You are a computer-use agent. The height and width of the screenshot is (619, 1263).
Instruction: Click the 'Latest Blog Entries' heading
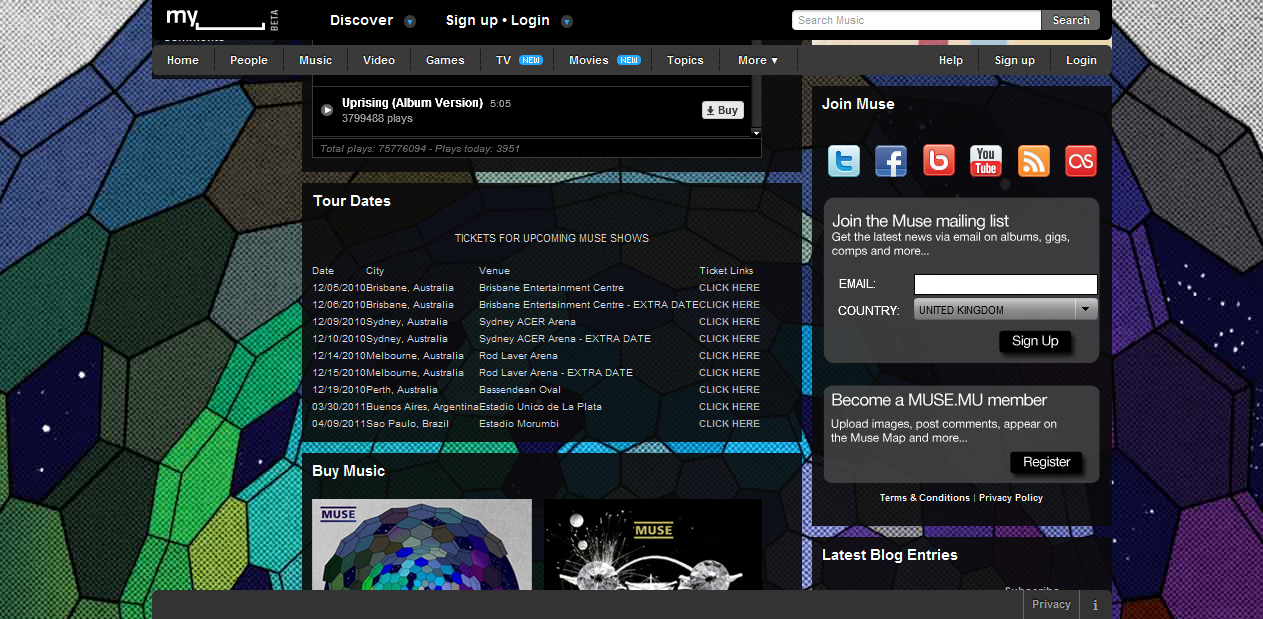[890, 555]
